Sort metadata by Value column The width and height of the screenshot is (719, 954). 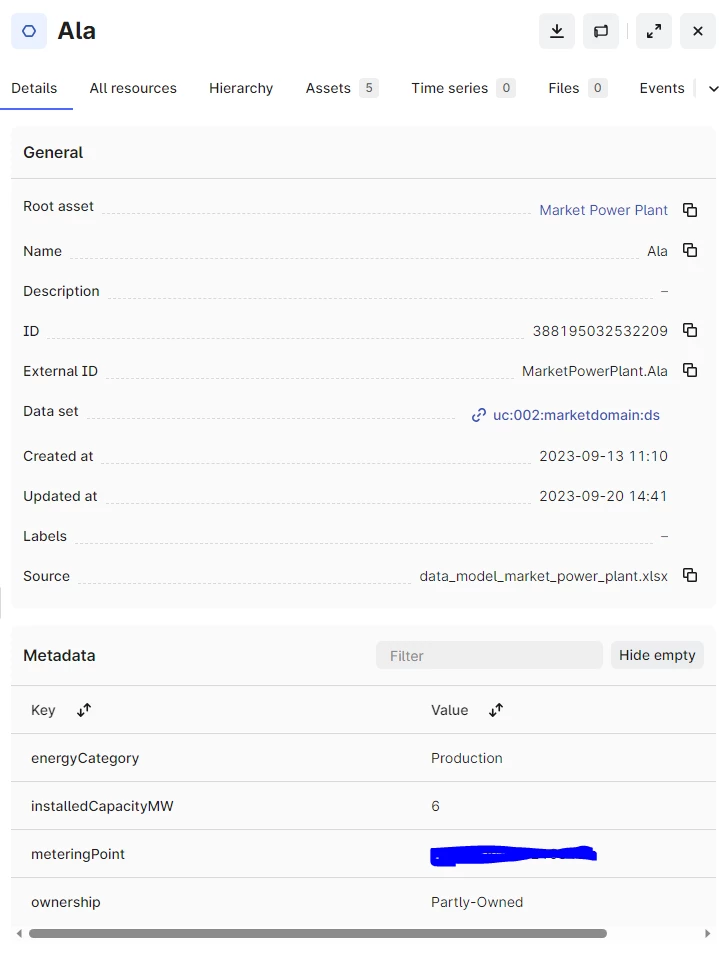tap(496, 710)
